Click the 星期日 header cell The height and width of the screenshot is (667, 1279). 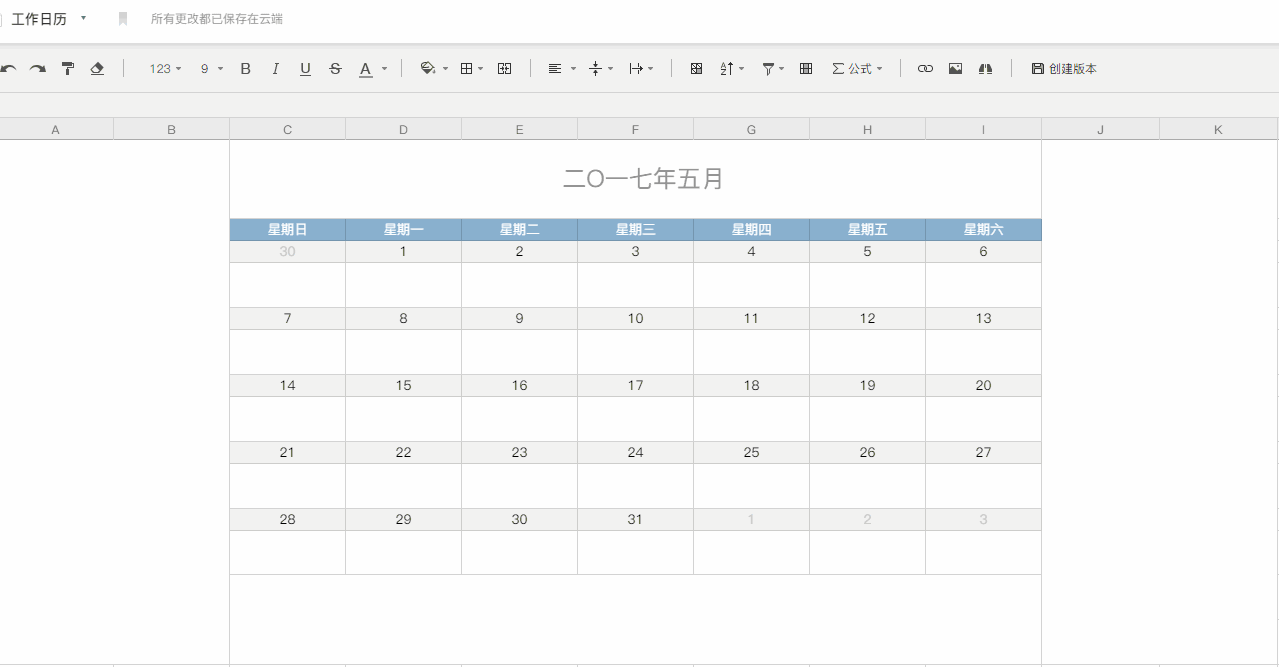click(x=287, y=230)
